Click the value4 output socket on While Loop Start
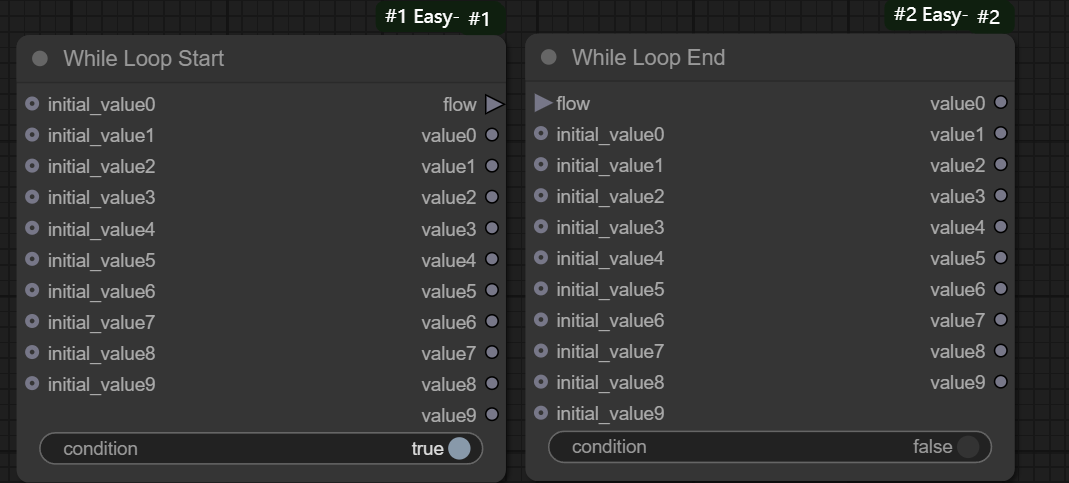Screen dimensions: 1069x483 (x=492, y=260)
